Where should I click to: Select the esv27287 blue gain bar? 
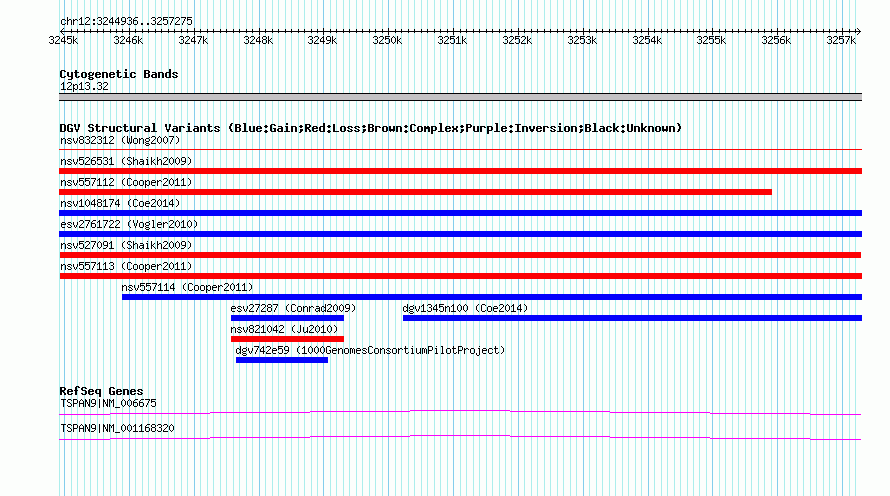point(287,318)
